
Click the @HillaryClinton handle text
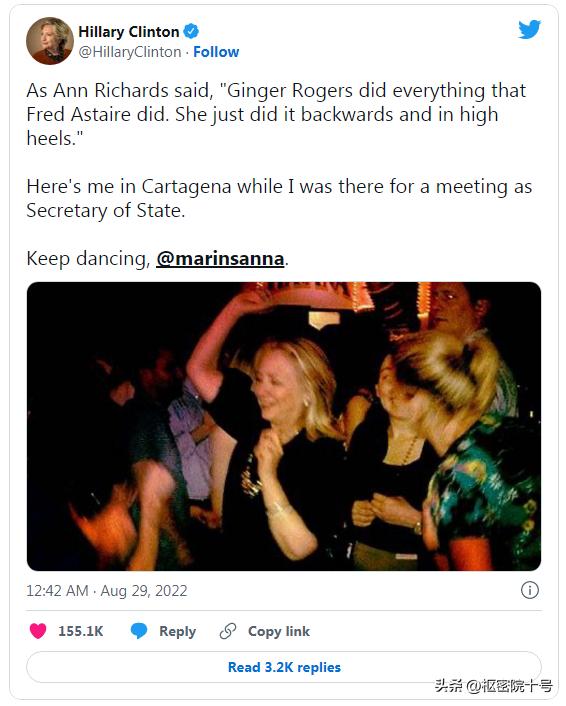(130, 52)
